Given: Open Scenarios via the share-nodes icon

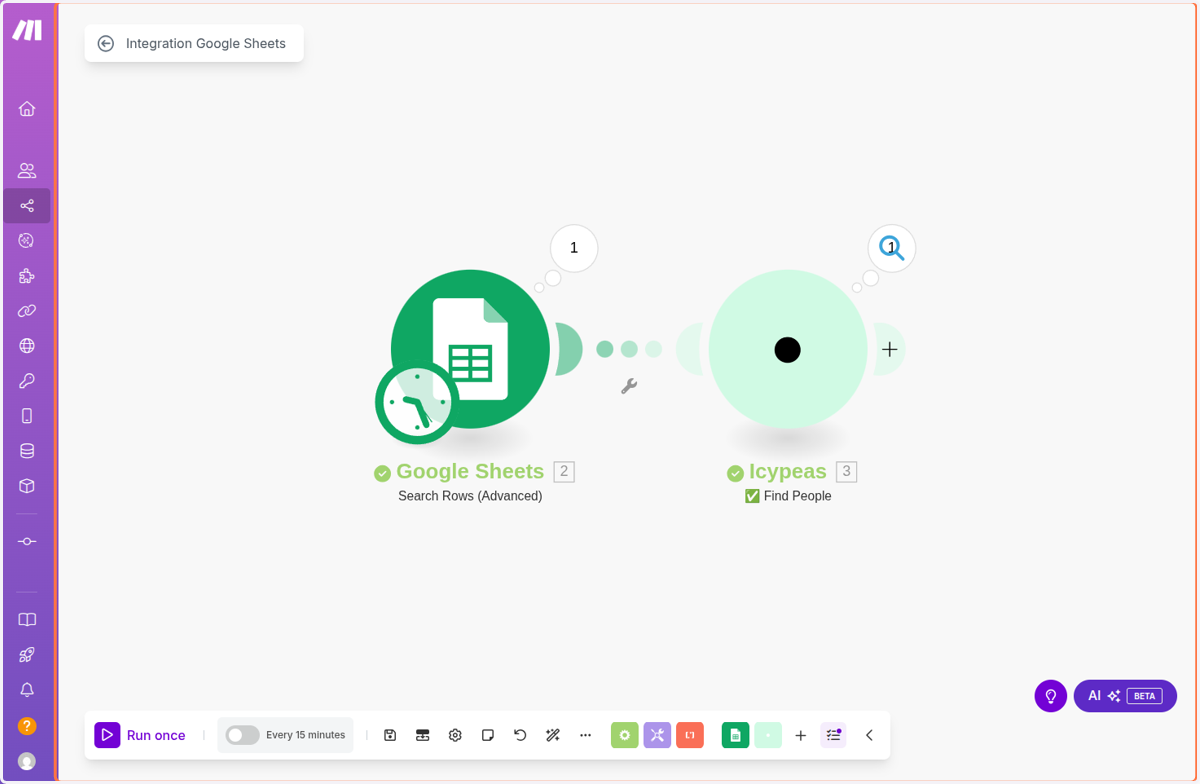Looking at the screenshot, I should tap(27, 205).
